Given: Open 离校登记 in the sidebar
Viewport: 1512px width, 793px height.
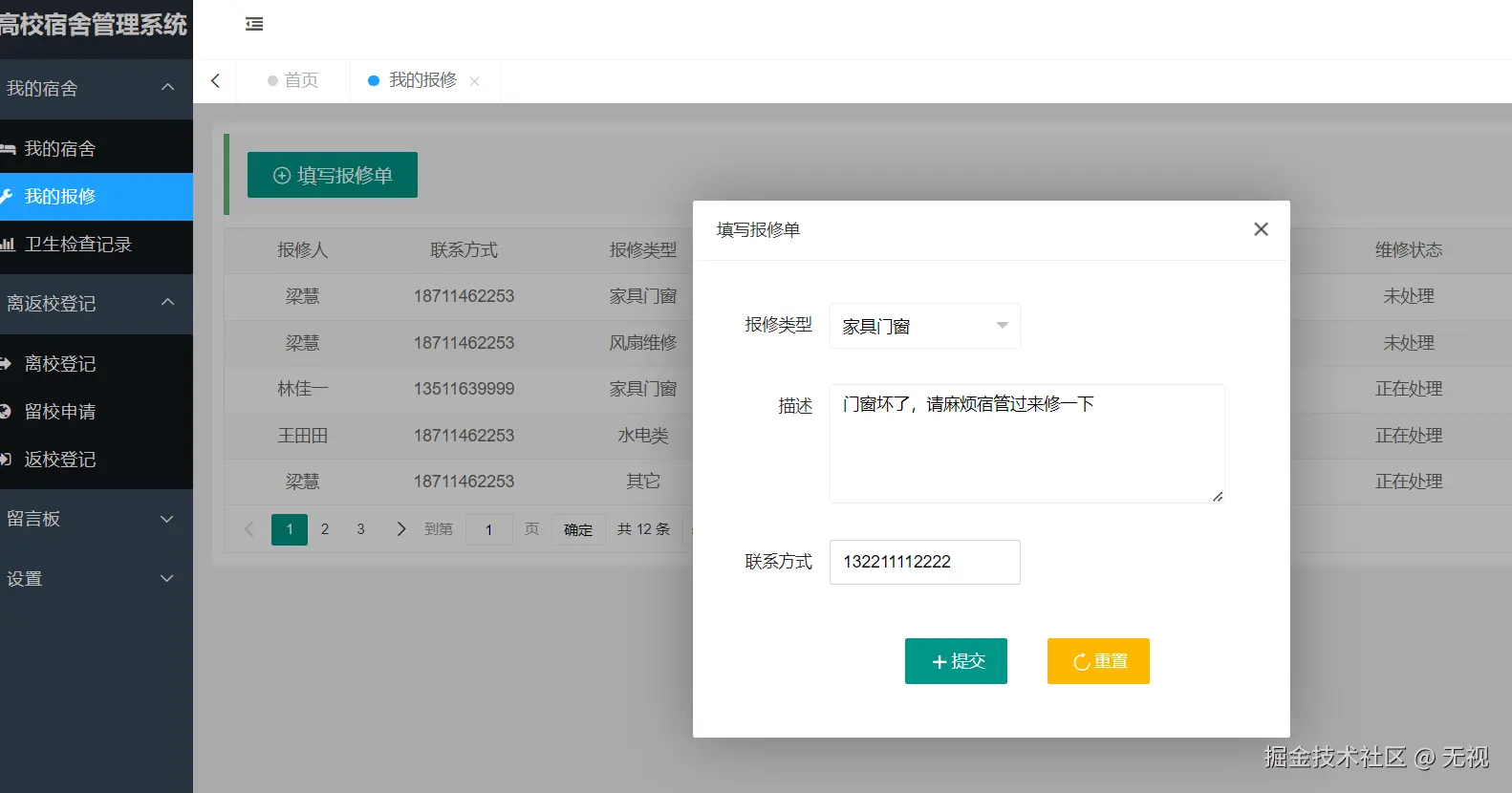Looking at the screenshot, I should (97, 364).
